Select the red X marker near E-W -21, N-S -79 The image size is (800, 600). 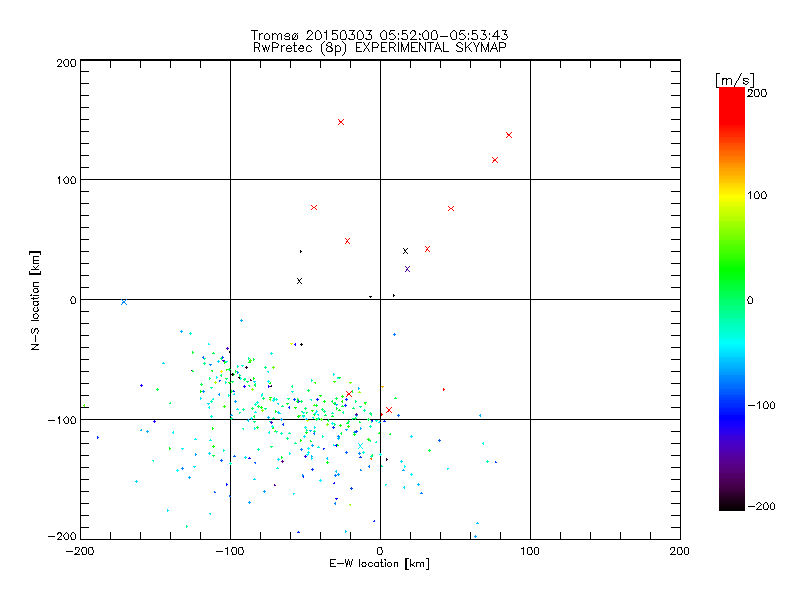pos(348,394)
